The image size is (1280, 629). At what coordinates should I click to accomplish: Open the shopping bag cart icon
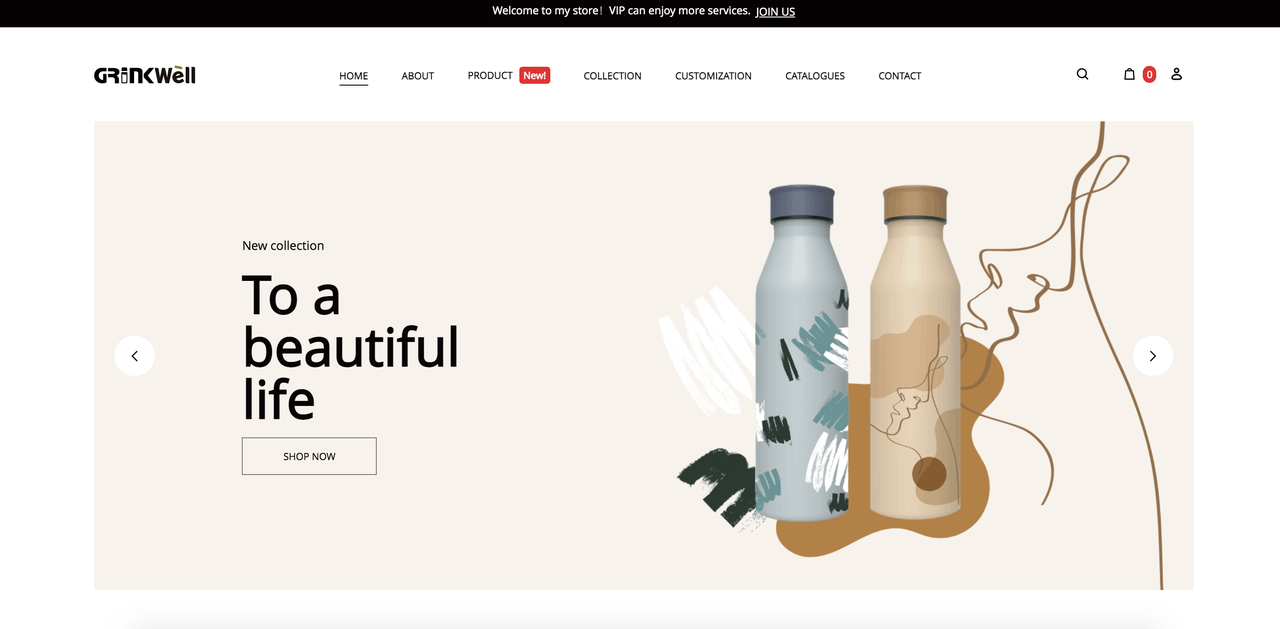1129,74
